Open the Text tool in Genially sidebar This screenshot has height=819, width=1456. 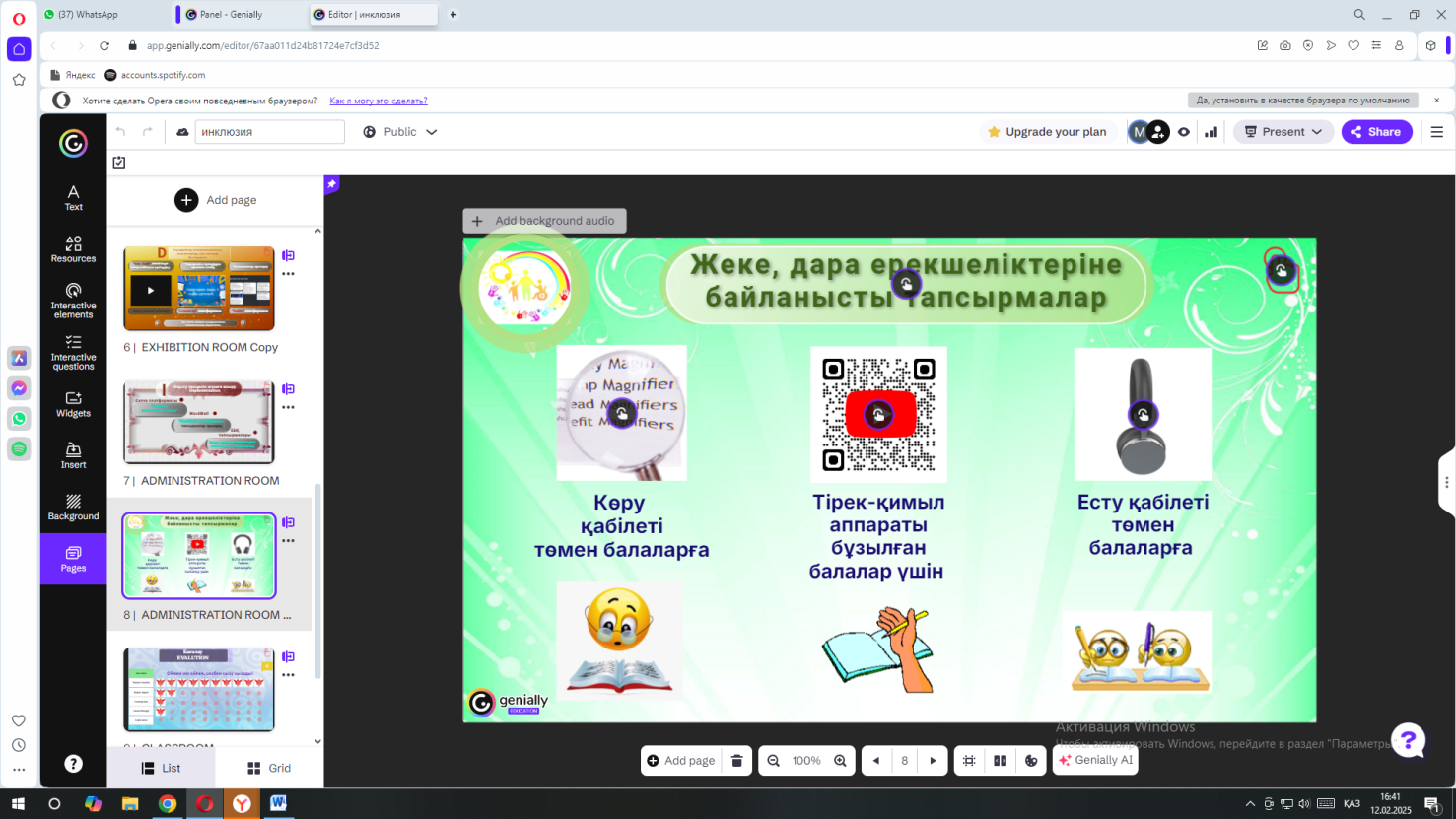pos(73,197)
